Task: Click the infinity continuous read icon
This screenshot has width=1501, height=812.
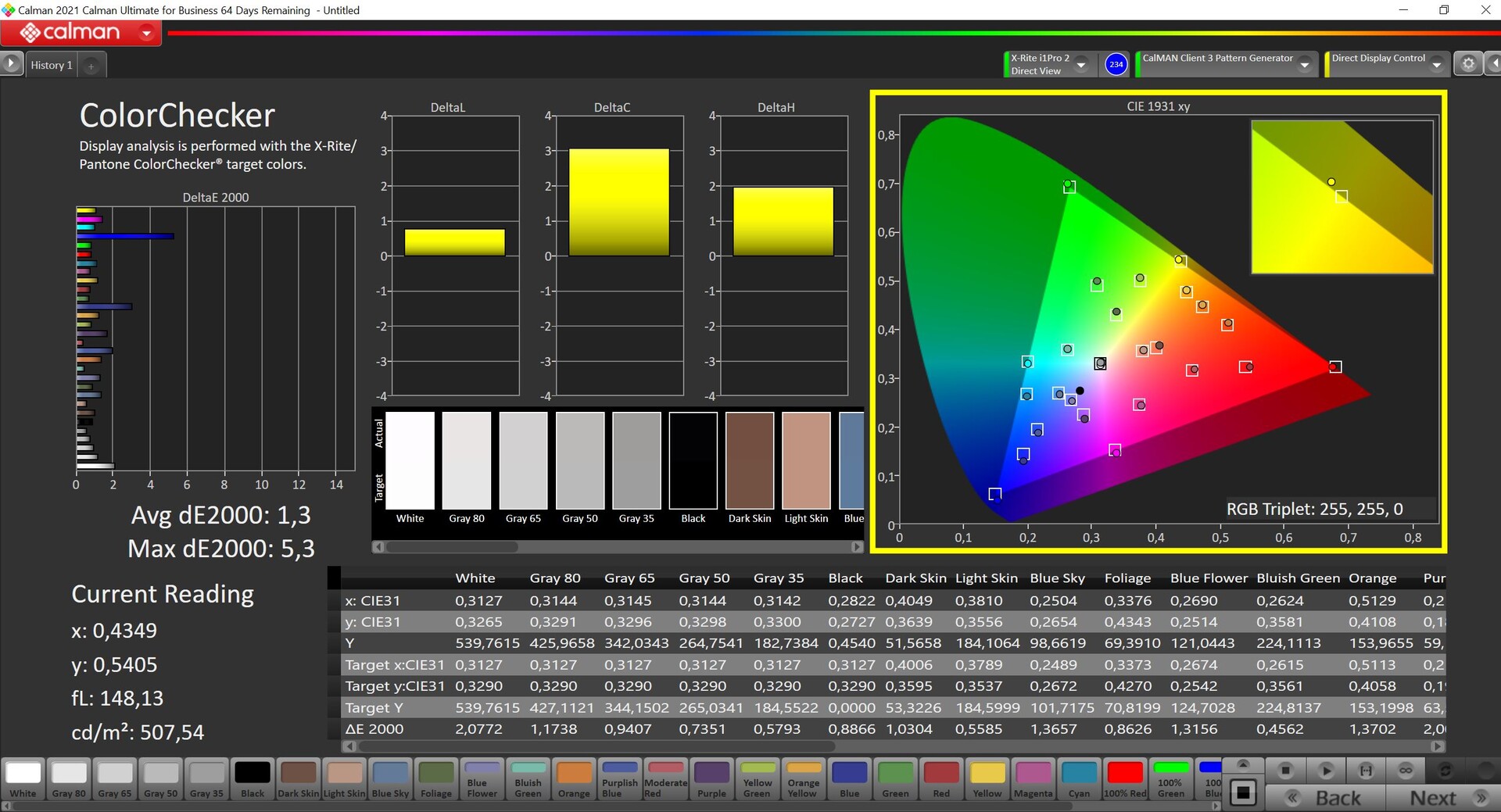Action: click(x=1406, y=771)
